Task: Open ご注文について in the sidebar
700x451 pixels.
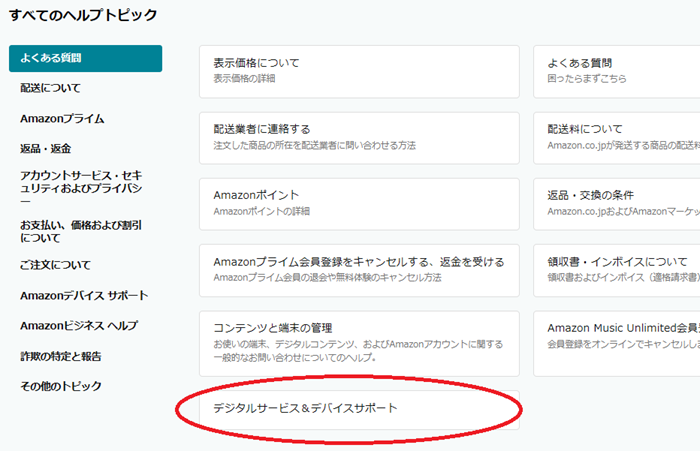Action: point(55,265)
